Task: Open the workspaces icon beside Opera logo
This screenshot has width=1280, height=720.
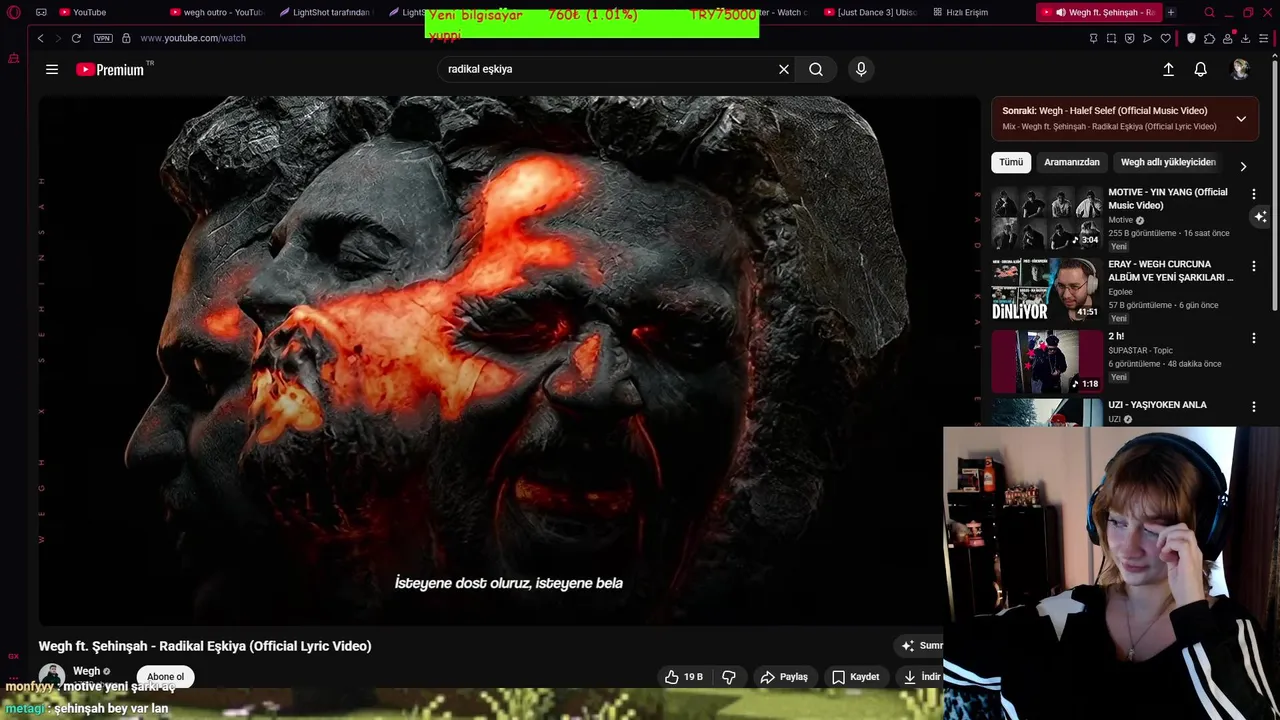Action: click(x=41, y=12)
